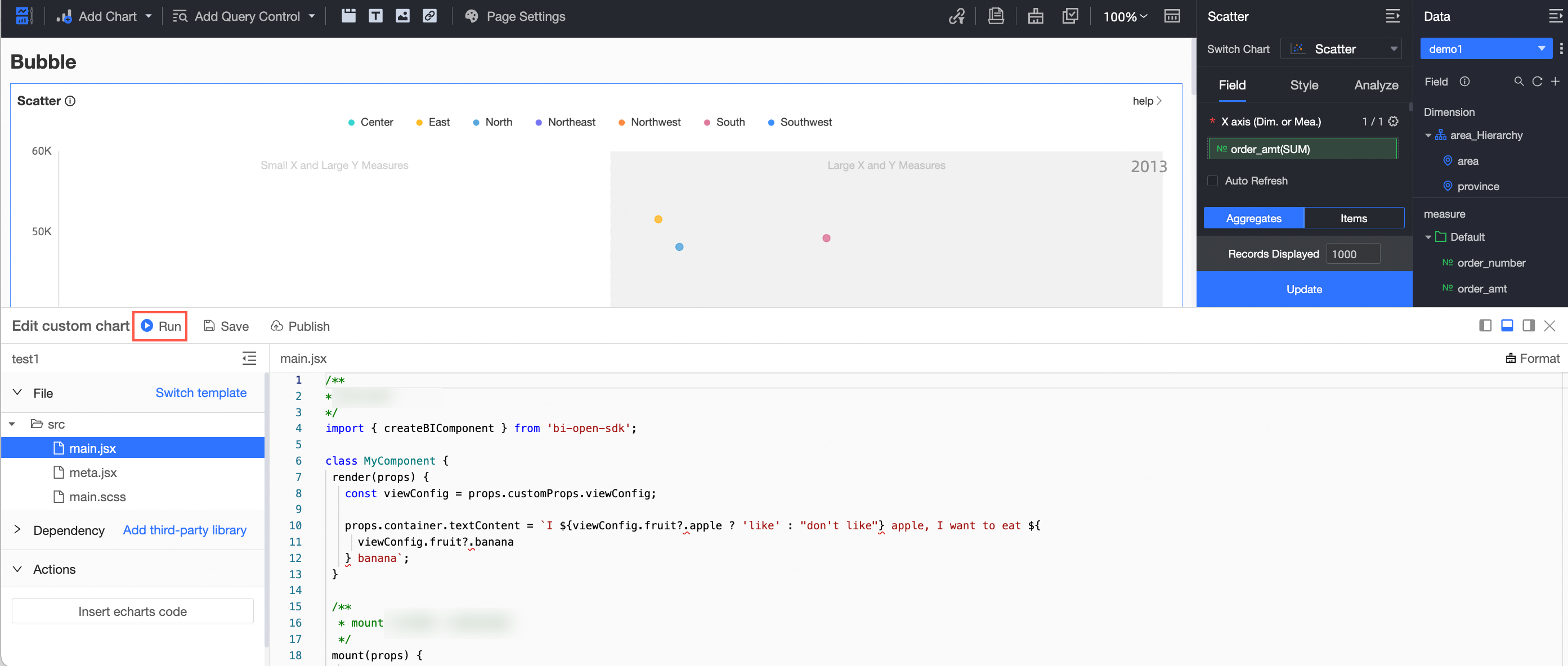Collapse the test1 file tree panel icon
1568x666 pixels.
(x=249, y=358)
